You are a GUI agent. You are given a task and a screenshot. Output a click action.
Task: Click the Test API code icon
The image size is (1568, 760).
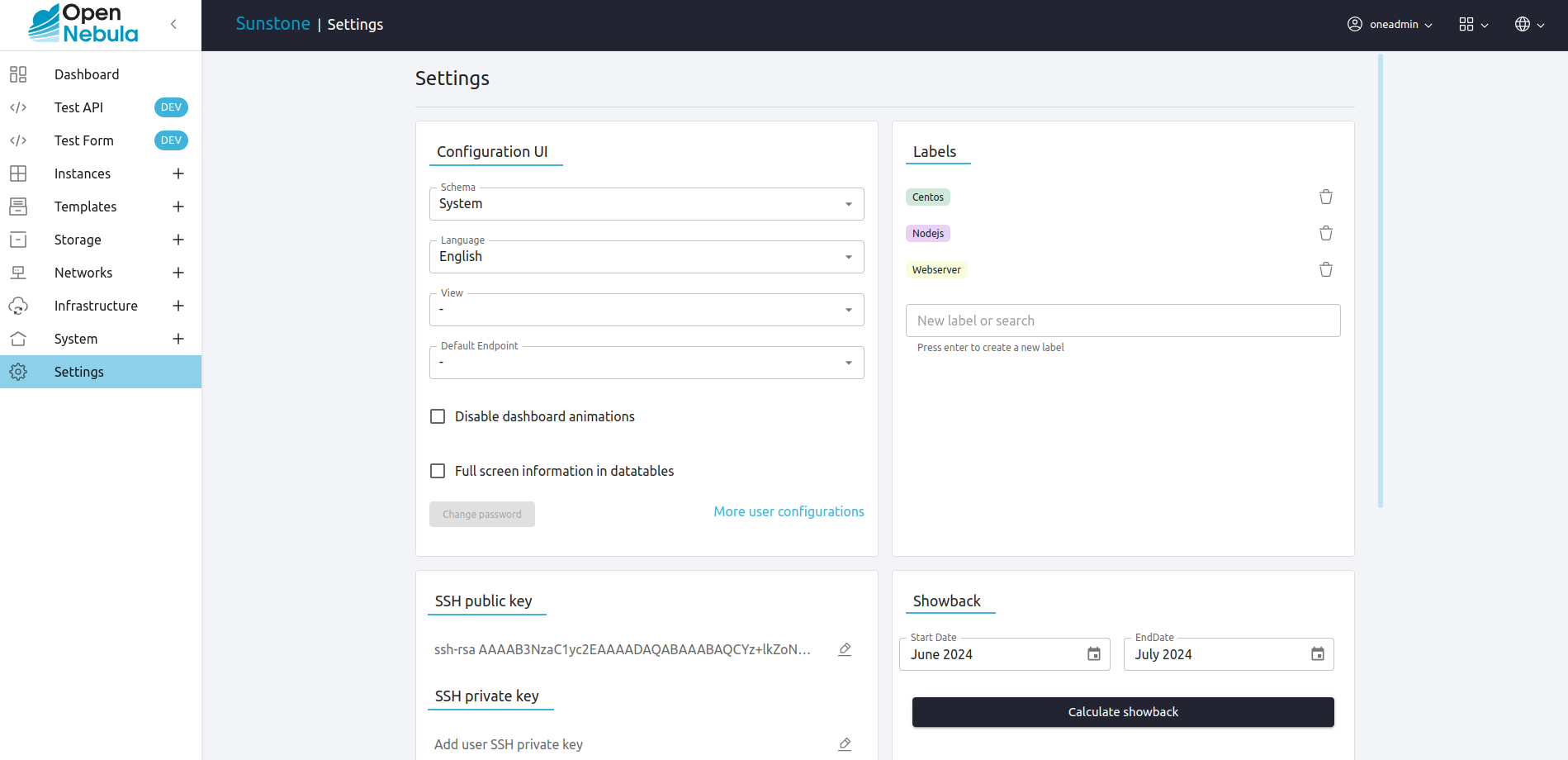pyautogui.click(x=18, y=107)
